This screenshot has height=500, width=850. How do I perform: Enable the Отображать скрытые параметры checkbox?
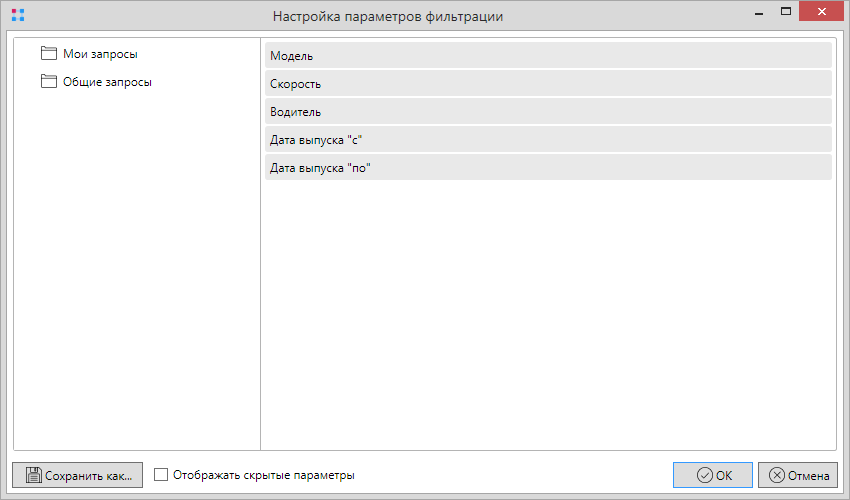[x=161, y=475]
